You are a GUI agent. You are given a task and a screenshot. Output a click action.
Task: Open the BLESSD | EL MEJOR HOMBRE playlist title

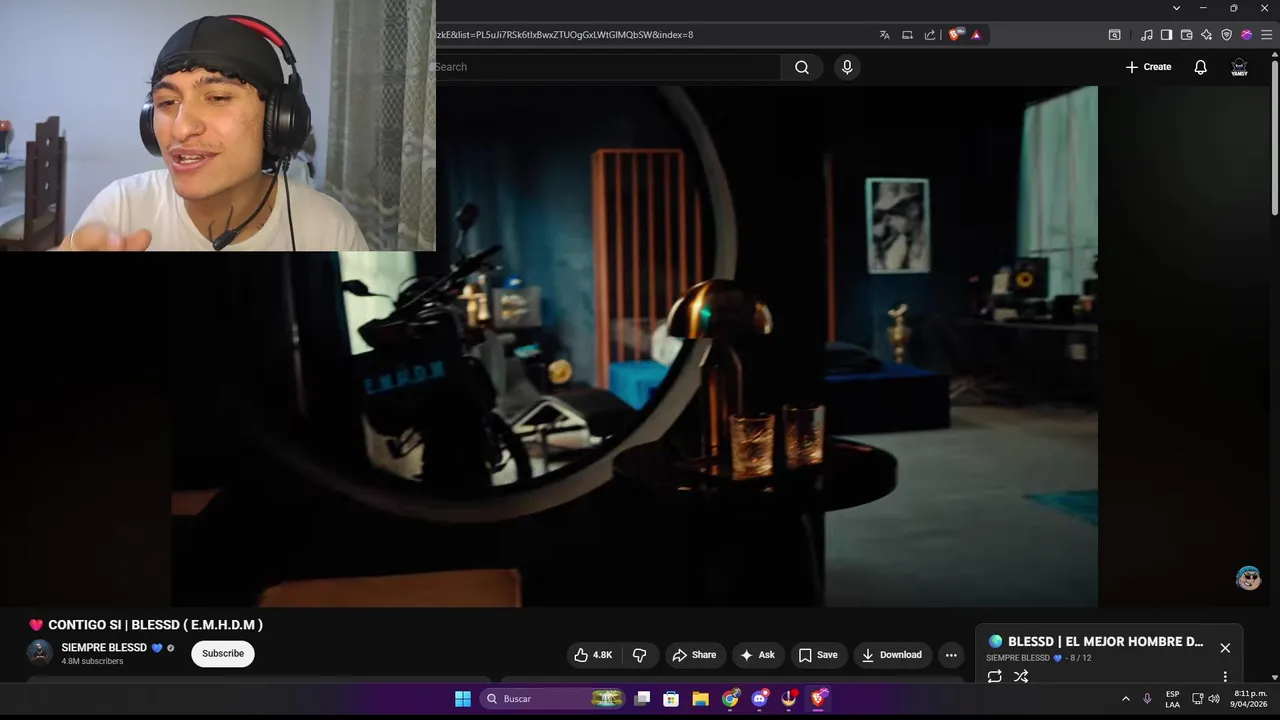pyautogui.click(x=1105, y=642)
